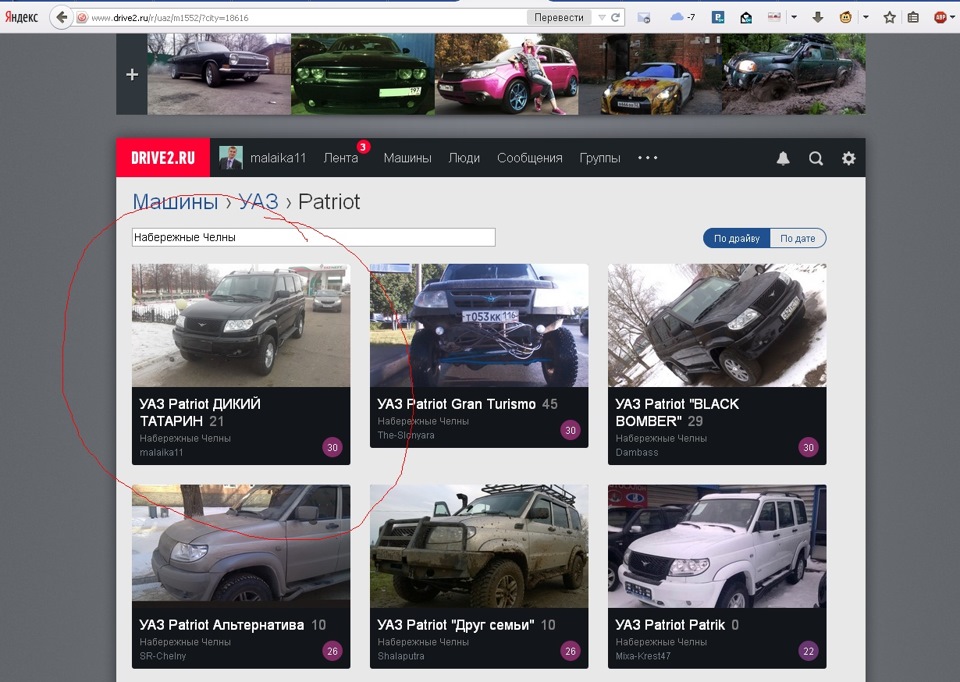The image size is (960, 682).
Task: Open the УАЗ Patriot Gran Turismo title
Action: [x=456, y=404]
